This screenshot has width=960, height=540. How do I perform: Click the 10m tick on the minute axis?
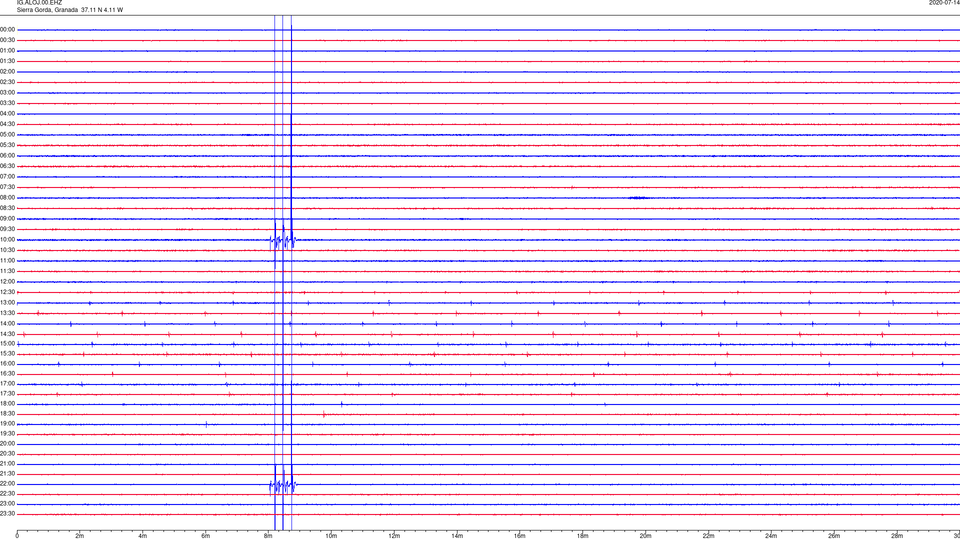tap(331, 536)
